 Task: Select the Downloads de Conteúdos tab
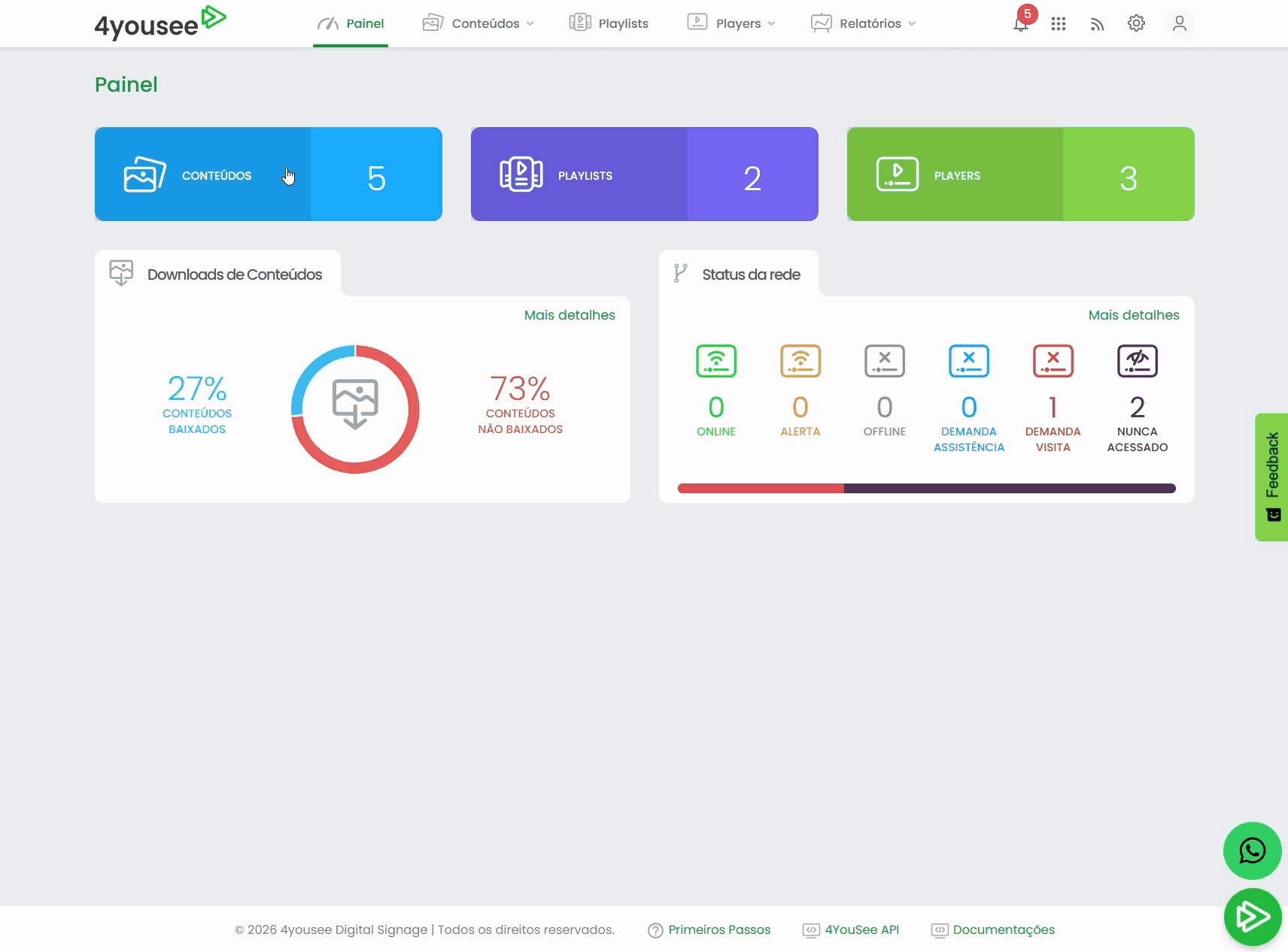tap(218, 274)
